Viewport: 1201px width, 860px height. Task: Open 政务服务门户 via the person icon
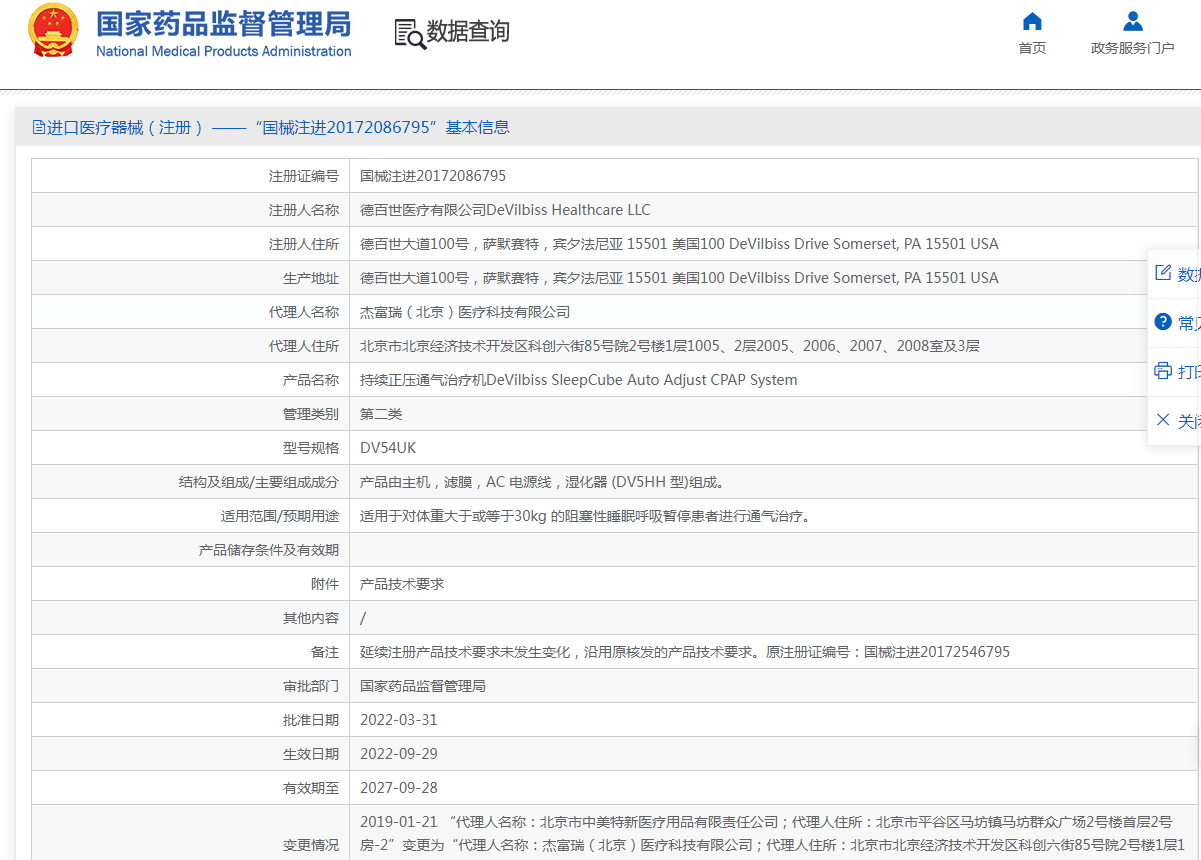(1132, 21)
